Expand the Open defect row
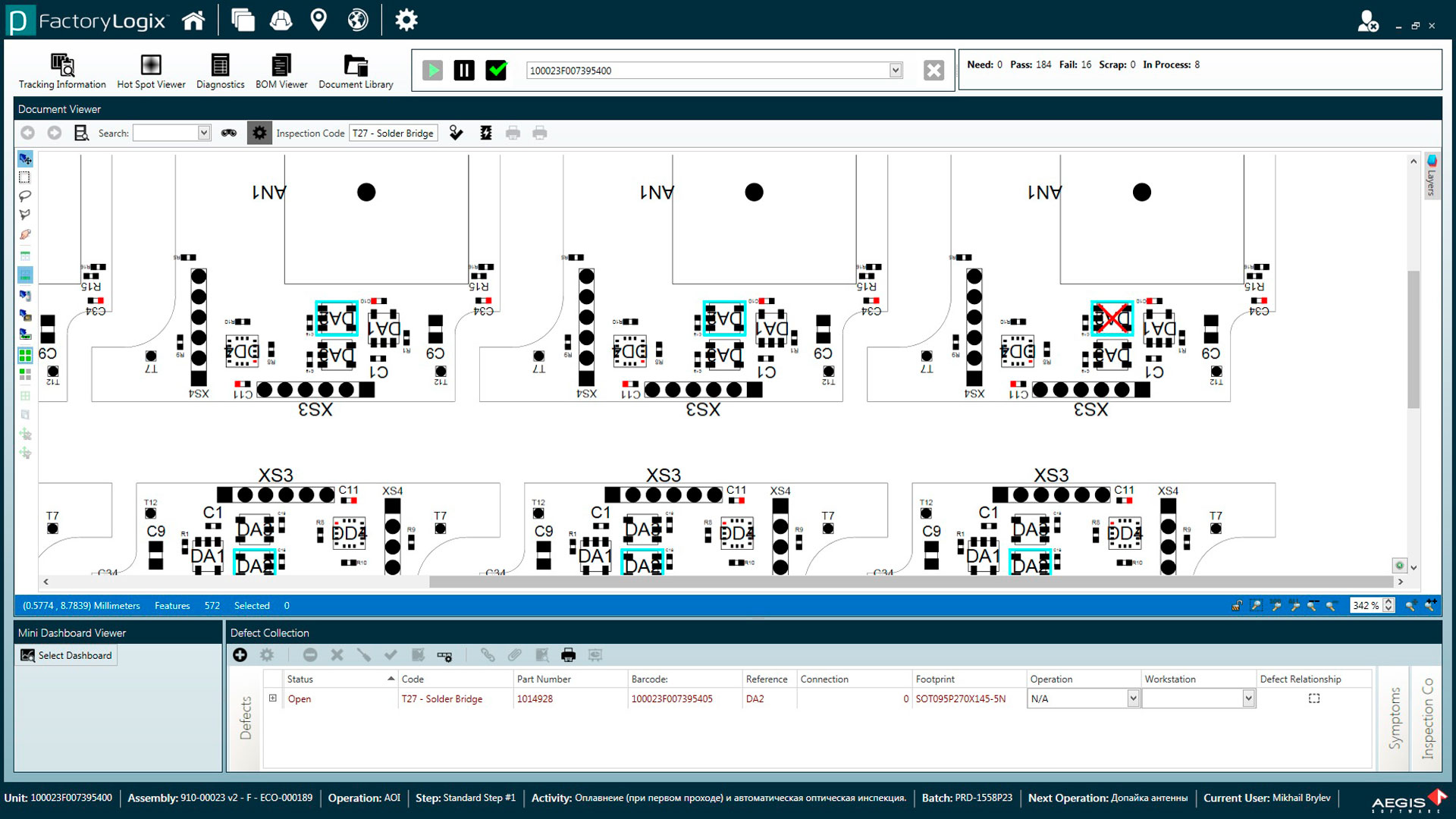The image size is (1456, 819). tap(273, 698)
